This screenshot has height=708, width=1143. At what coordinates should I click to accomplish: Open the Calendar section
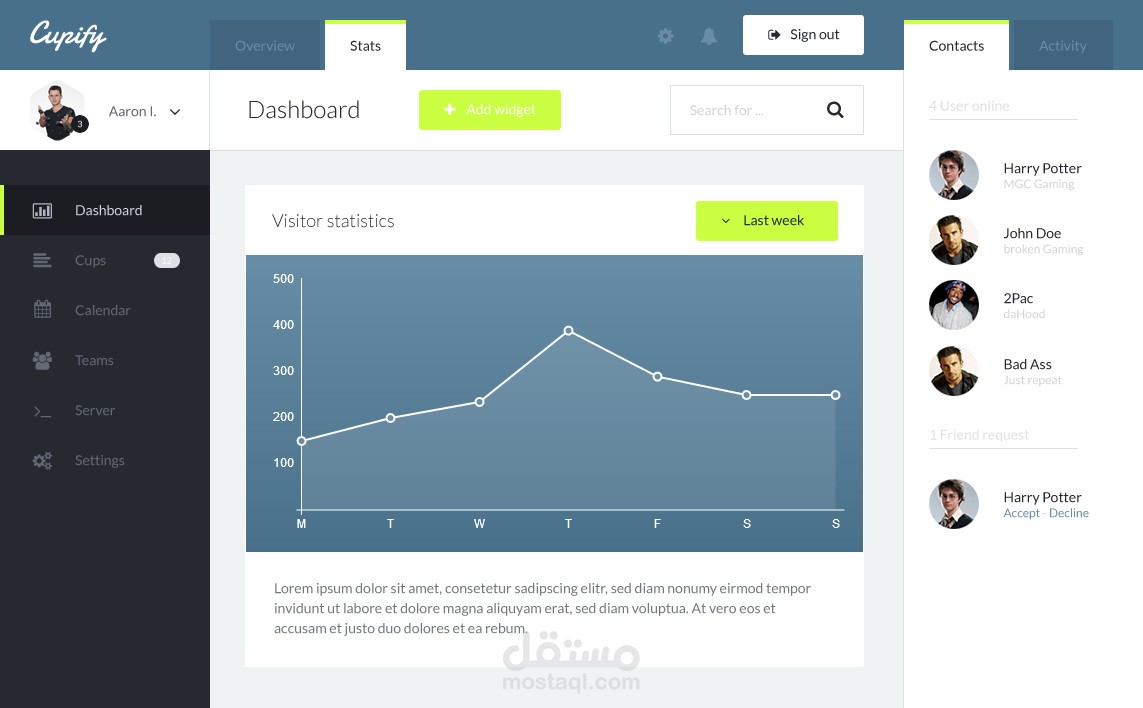pos(42,309)
